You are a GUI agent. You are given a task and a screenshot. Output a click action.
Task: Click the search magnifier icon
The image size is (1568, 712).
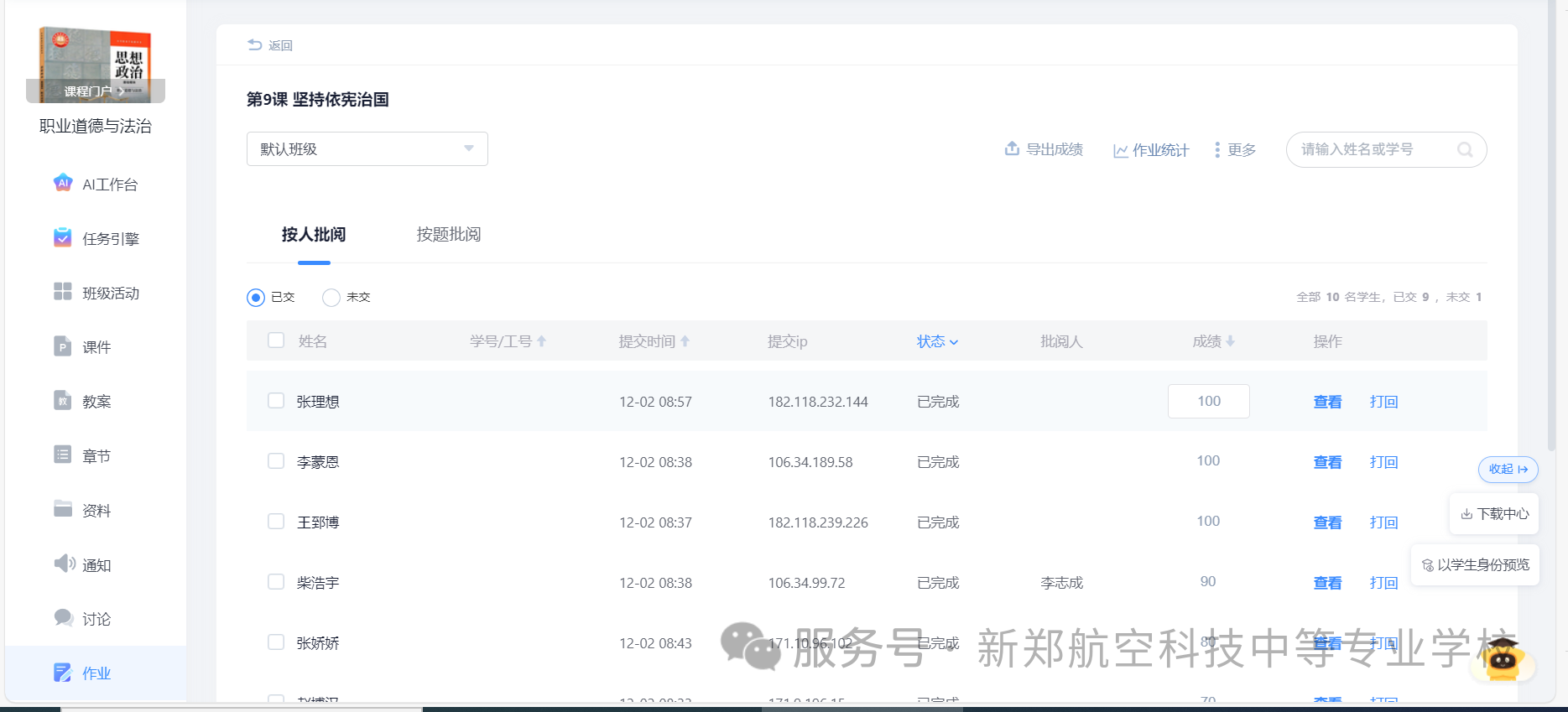coord(1465,149)
